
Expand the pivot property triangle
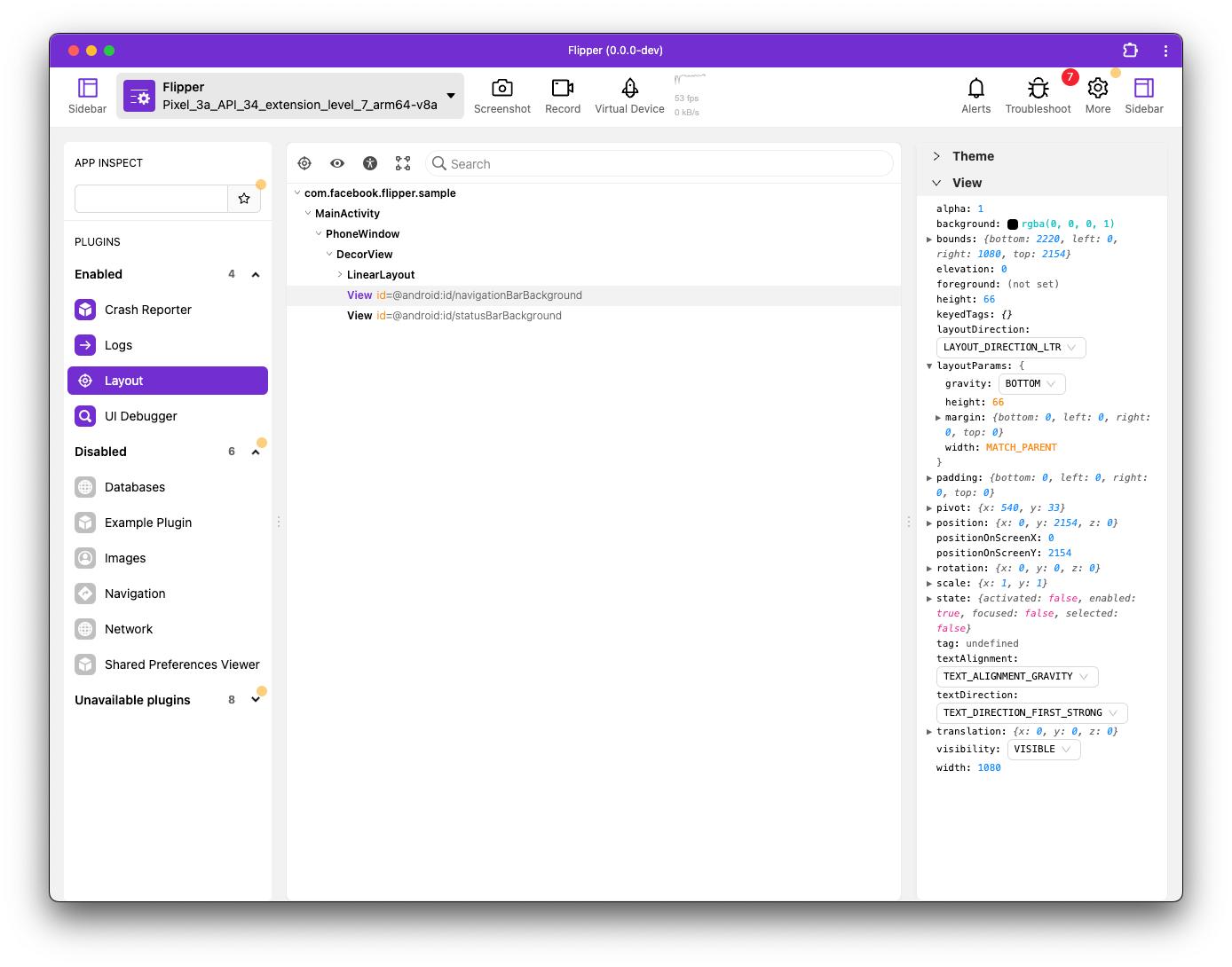point(929,508)
